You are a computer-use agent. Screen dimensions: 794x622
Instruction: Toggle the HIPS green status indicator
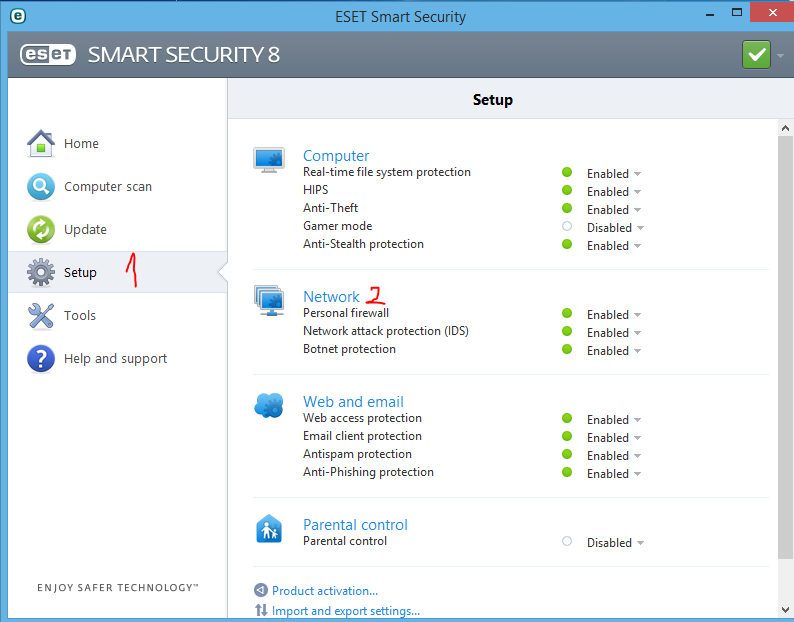coord(567,191)
